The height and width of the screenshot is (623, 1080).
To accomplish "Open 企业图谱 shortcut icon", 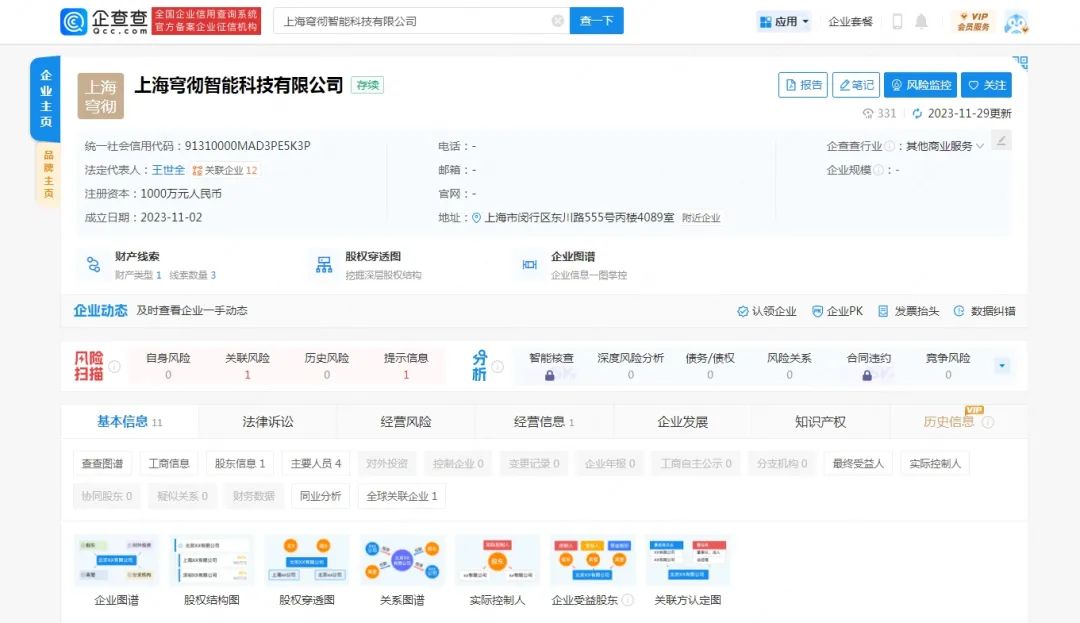I will [x=529, y=264].
